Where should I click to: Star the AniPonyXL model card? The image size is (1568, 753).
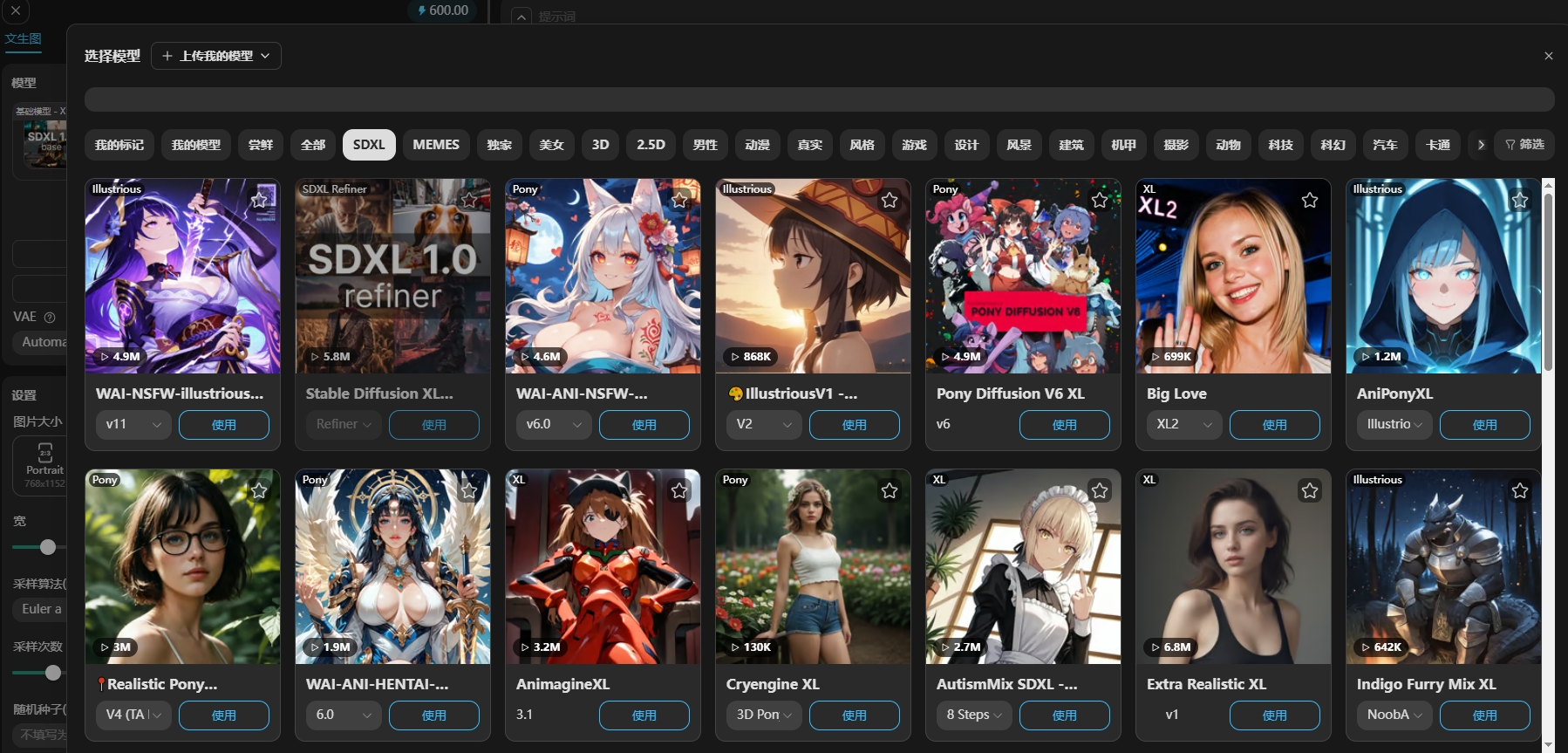tap(1520, 200)
